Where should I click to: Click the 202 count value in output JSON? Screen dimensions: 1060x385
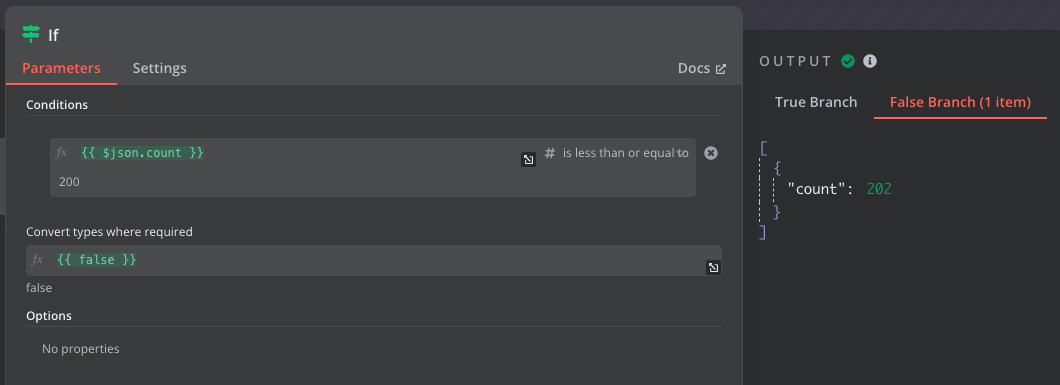[879, 189]
